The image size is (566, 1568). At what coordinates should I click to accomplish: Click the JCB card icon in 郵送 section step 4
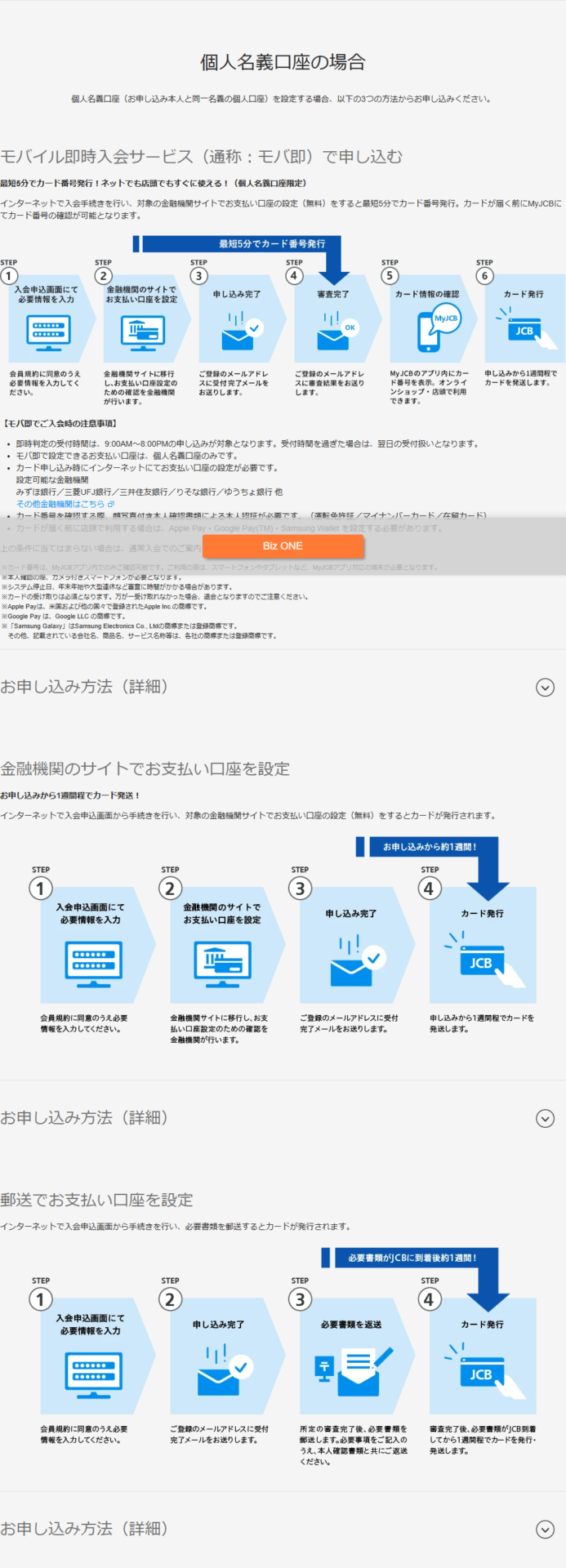pos(485,1370)
